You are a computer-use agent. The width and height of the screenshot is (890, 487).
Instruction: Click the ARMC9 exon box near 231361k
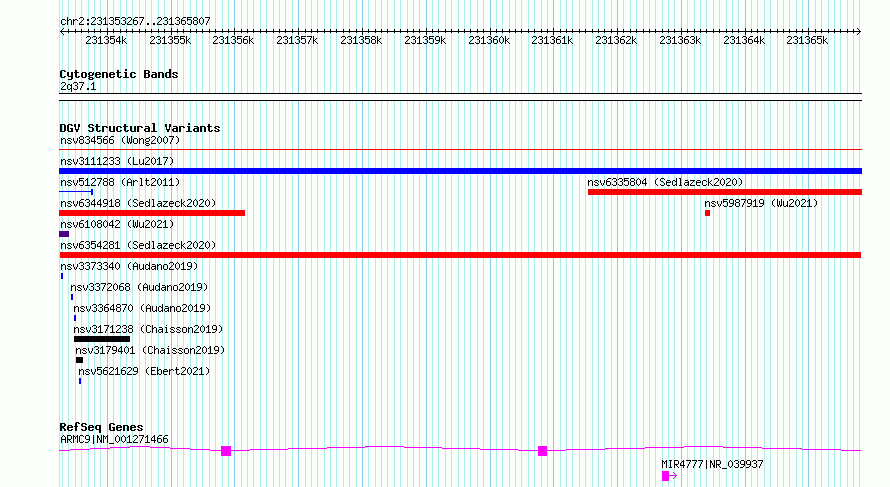[x=543, y=451]
